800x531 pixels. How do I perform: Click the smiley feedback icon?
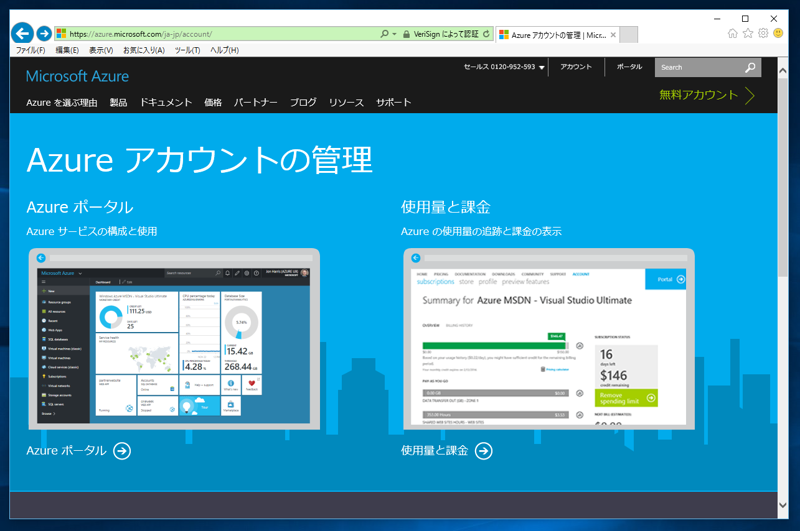(778, 33)
